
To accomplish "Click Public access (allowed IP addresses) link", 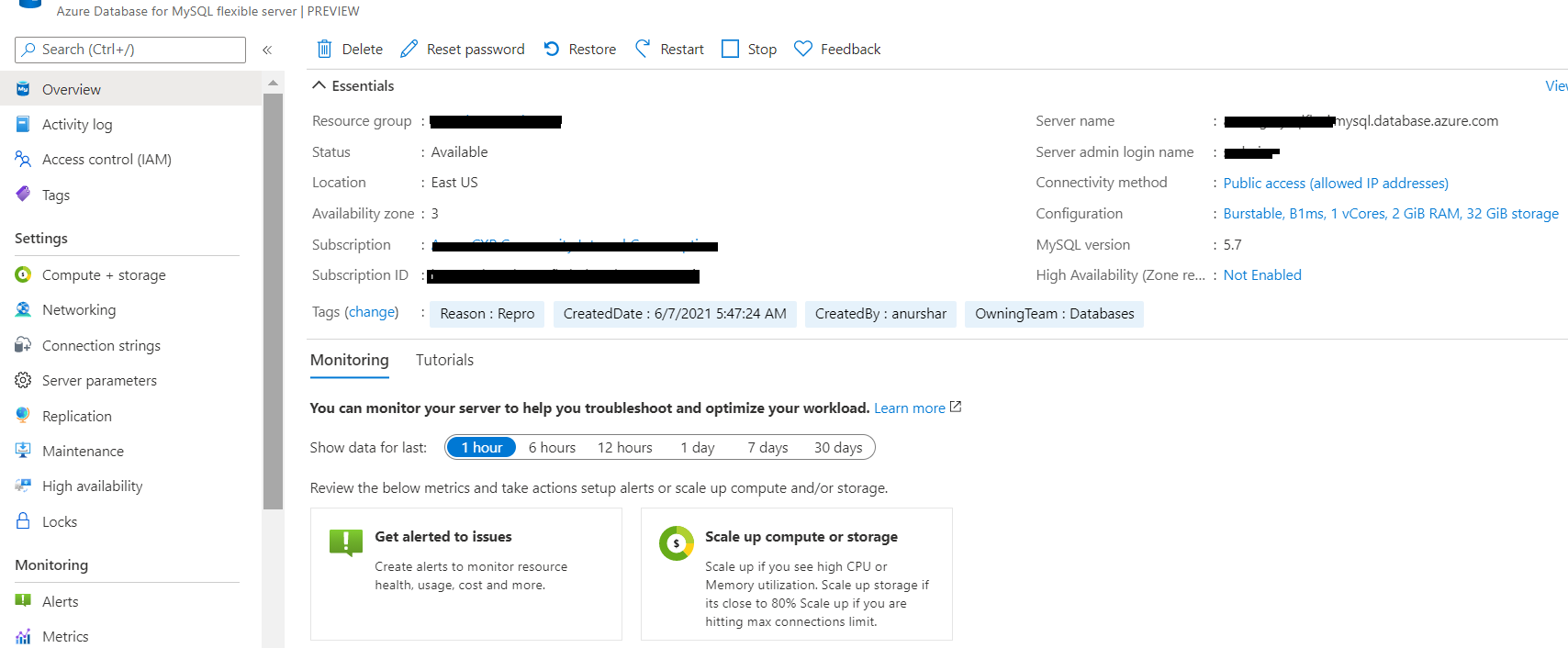I will [x=1336, y=183].
